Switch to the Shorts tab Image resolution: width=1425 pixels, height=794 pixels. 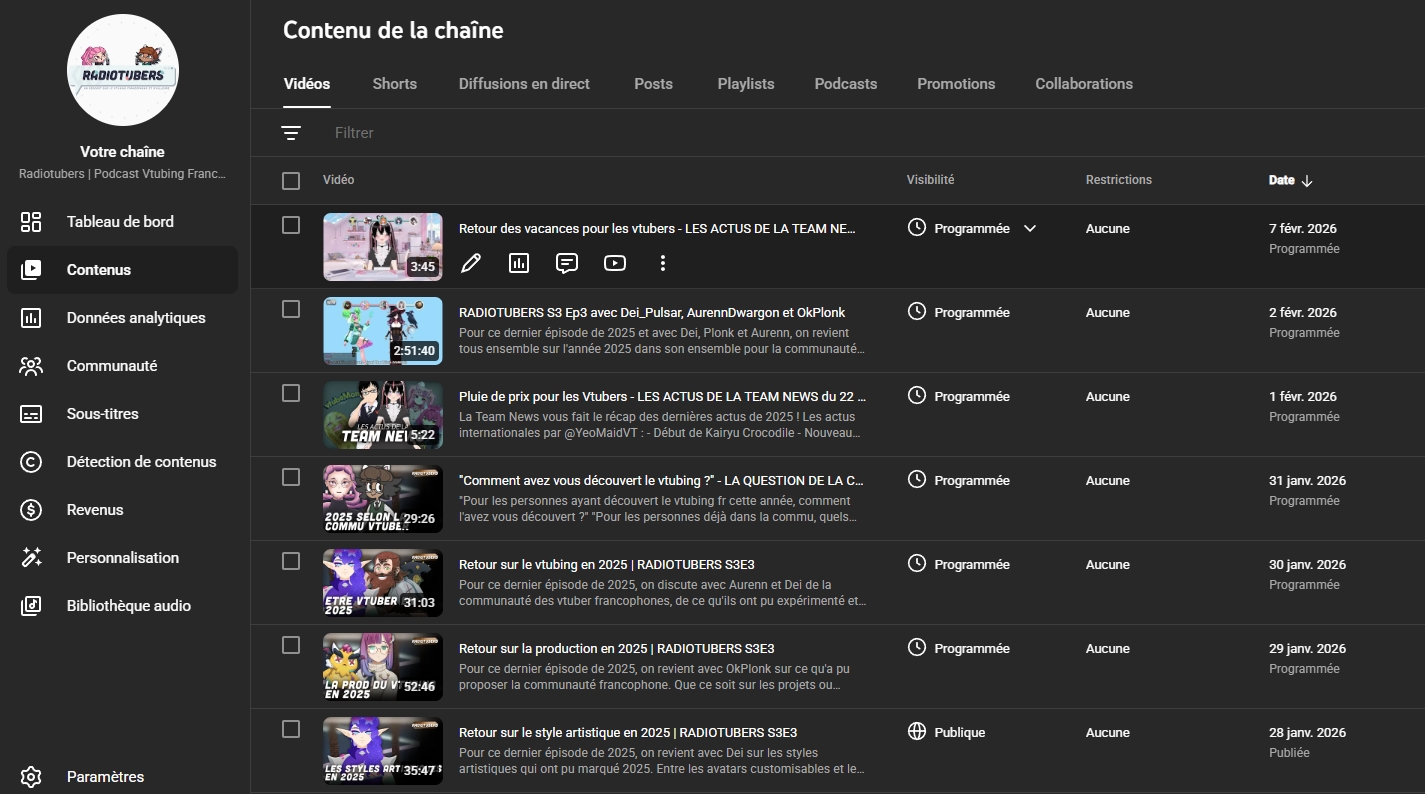pyautogui.click(x=394, y=84)
